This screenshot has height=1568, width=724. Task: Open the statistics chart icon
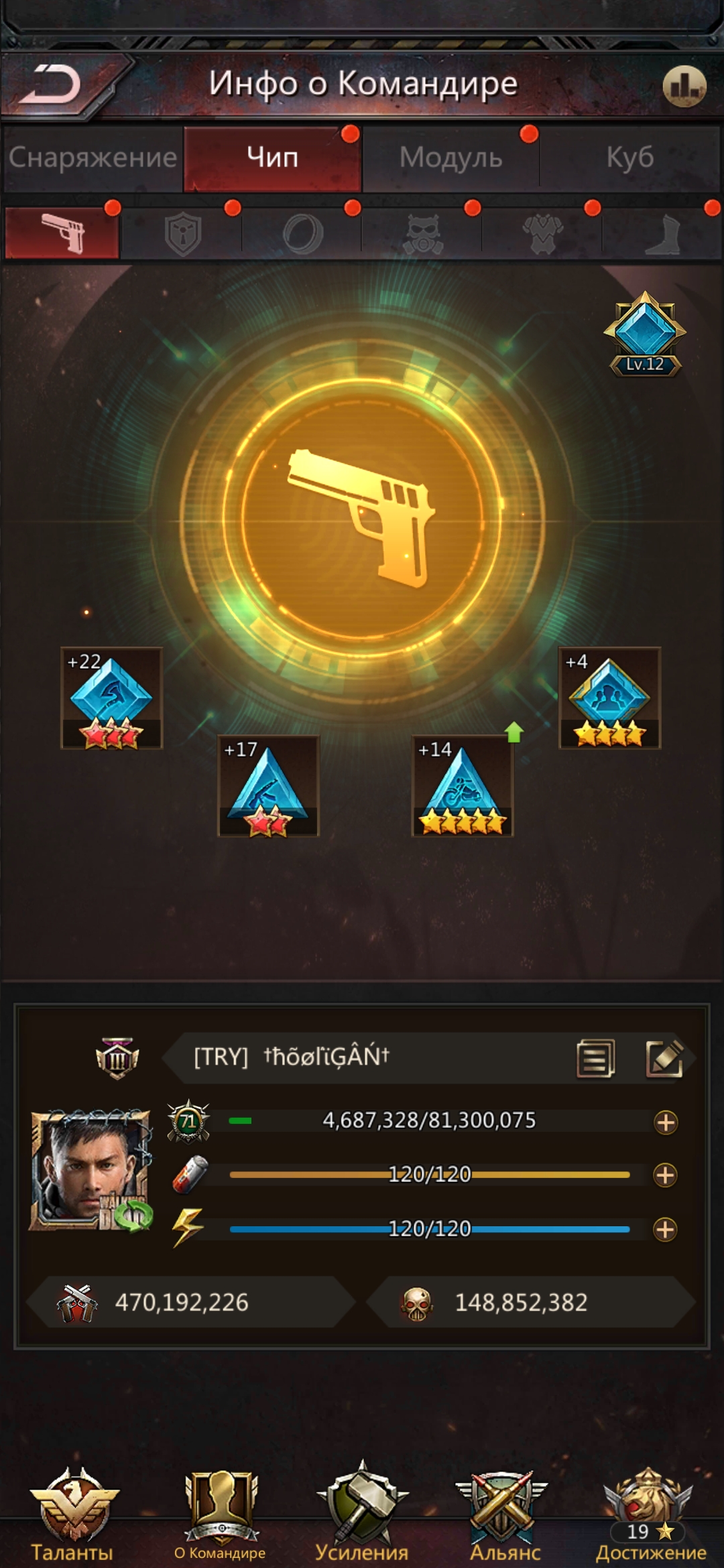[x=684, y=86]
